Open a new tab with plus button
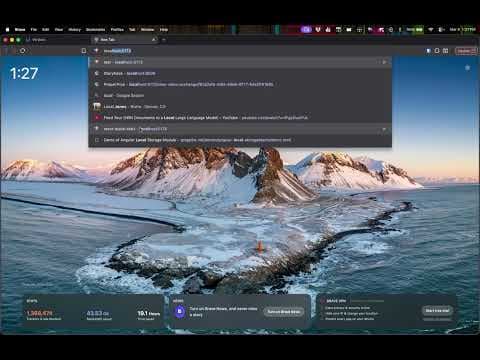Image resolution: width=480 pixels, height=360 pixels. tap(164, 40)
